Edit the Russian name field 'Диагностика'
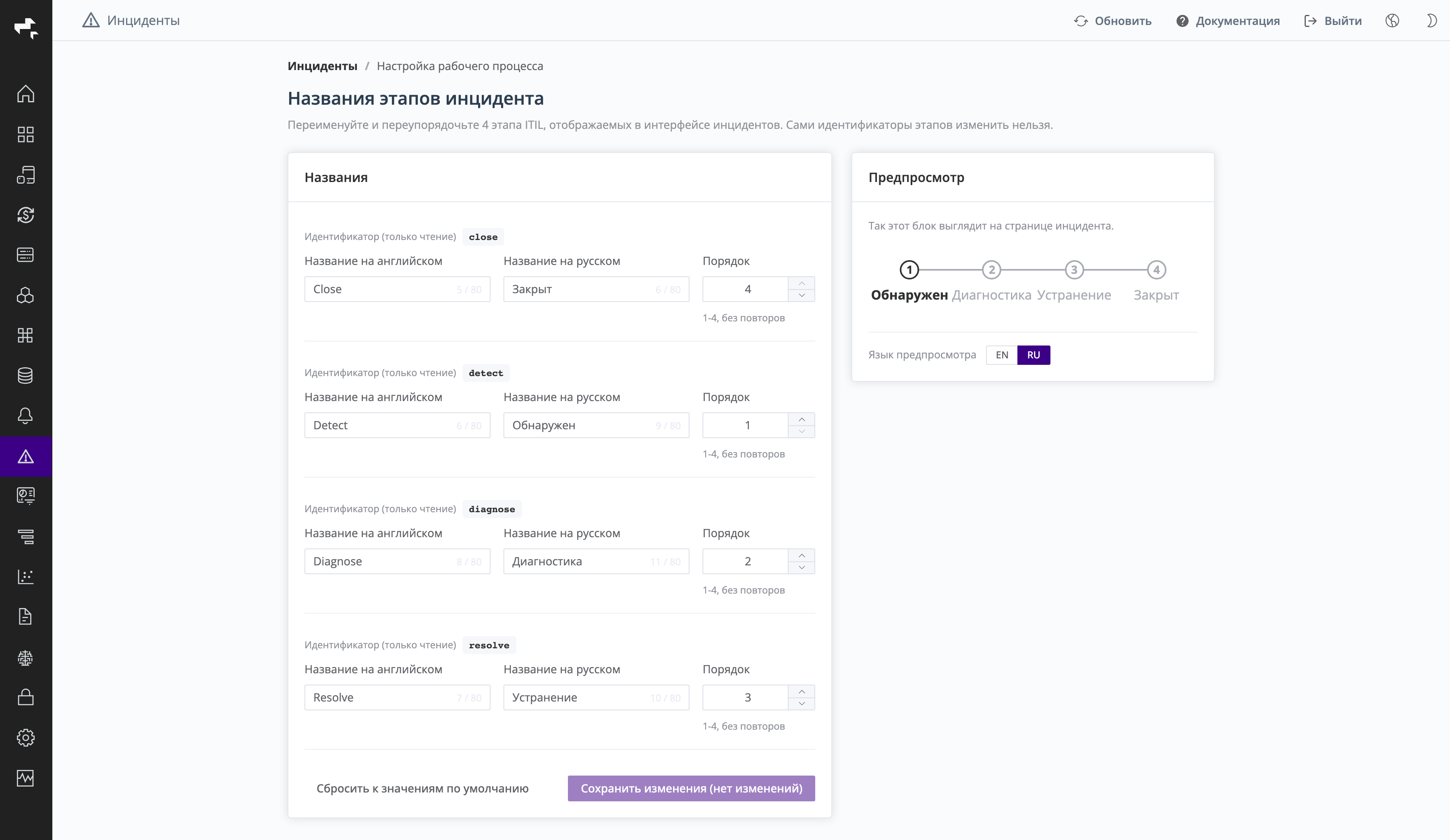The height and width of the screenshot is (840, 1450). coord(596,561)
